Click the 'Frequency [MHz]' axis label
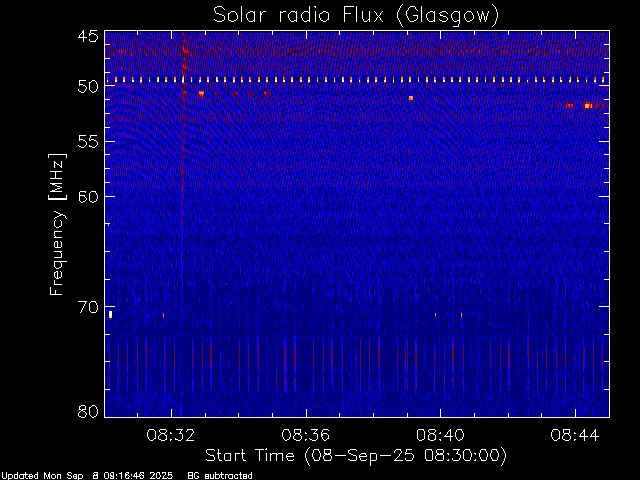 coord(57,224)
